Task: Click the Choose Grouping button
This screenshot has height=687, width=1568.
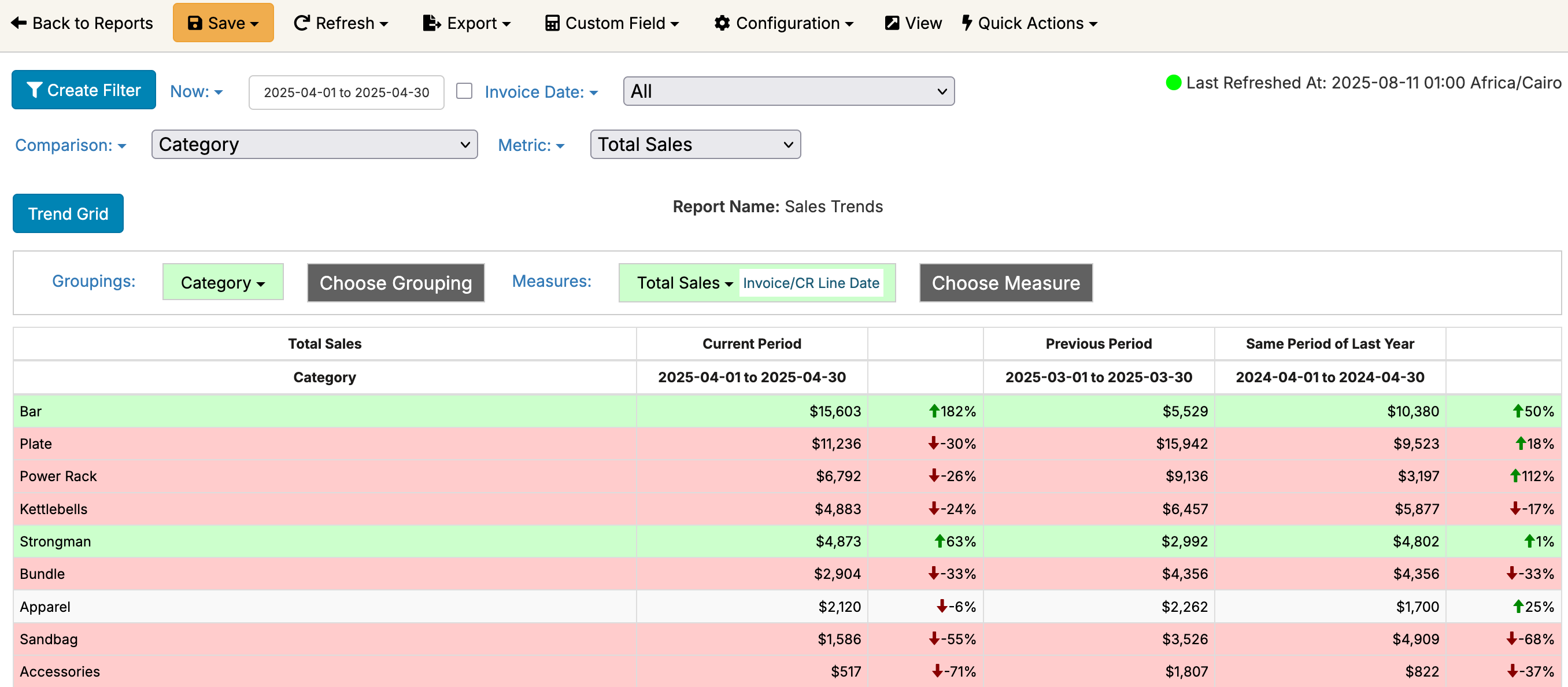Action: [395, 283]
